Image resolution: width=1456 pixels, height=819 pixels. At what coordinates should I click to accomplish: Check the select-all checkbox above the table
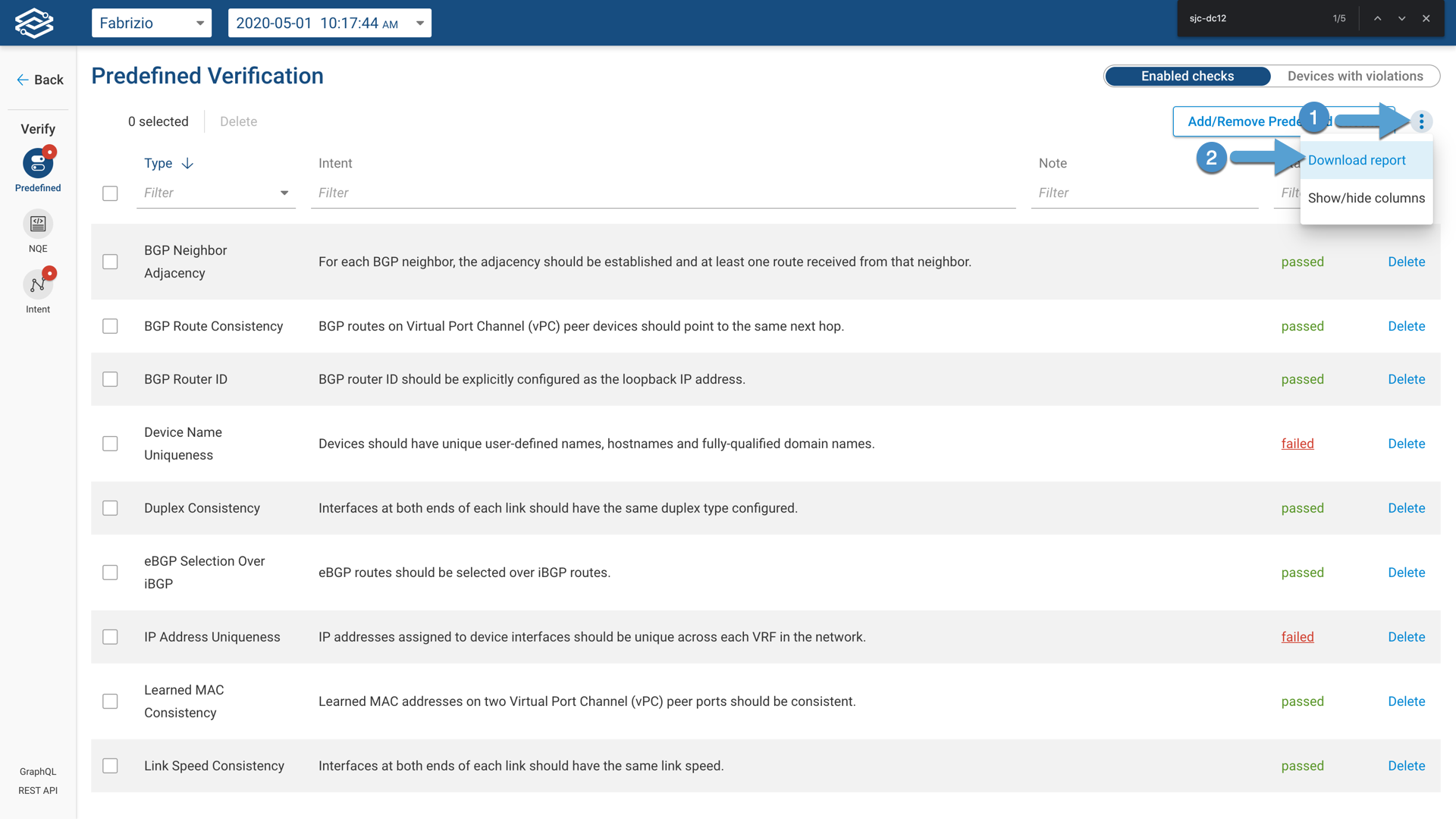pos(110,193)
